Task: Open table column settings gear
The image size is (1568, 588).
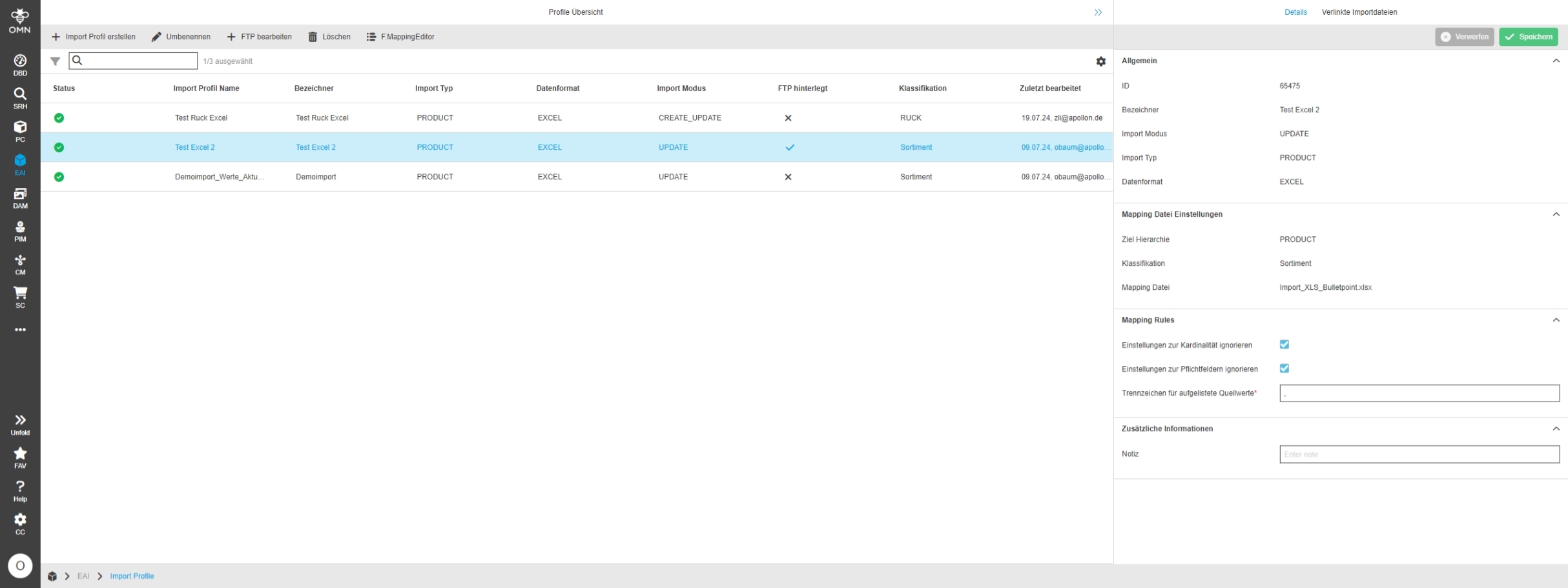Action: click(1101, 61)
